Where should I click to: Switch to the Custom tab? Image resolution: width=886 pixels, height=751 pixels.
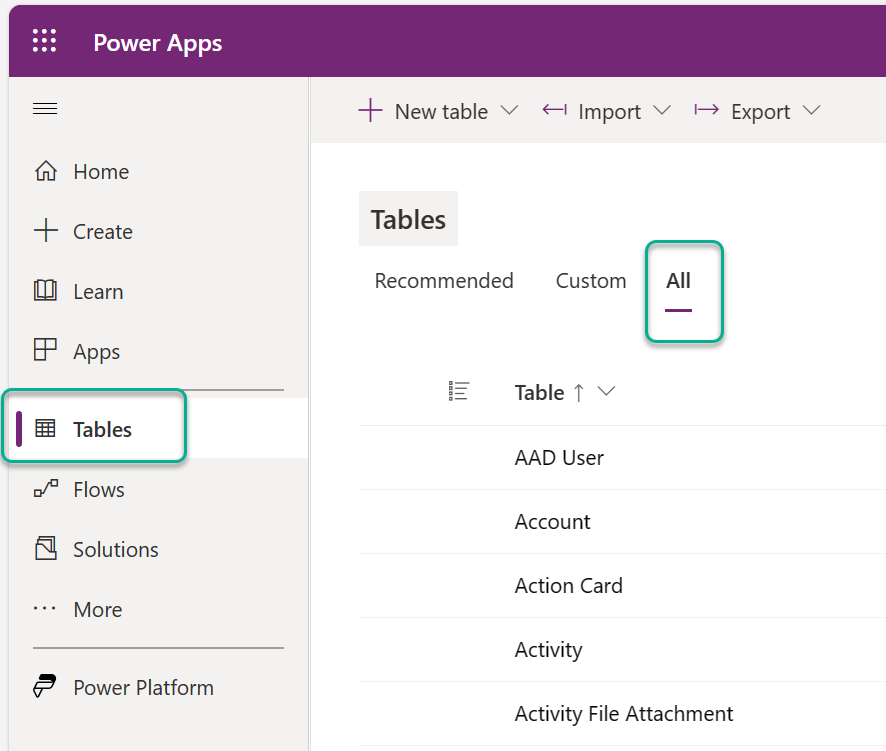[x=591, y=281]
